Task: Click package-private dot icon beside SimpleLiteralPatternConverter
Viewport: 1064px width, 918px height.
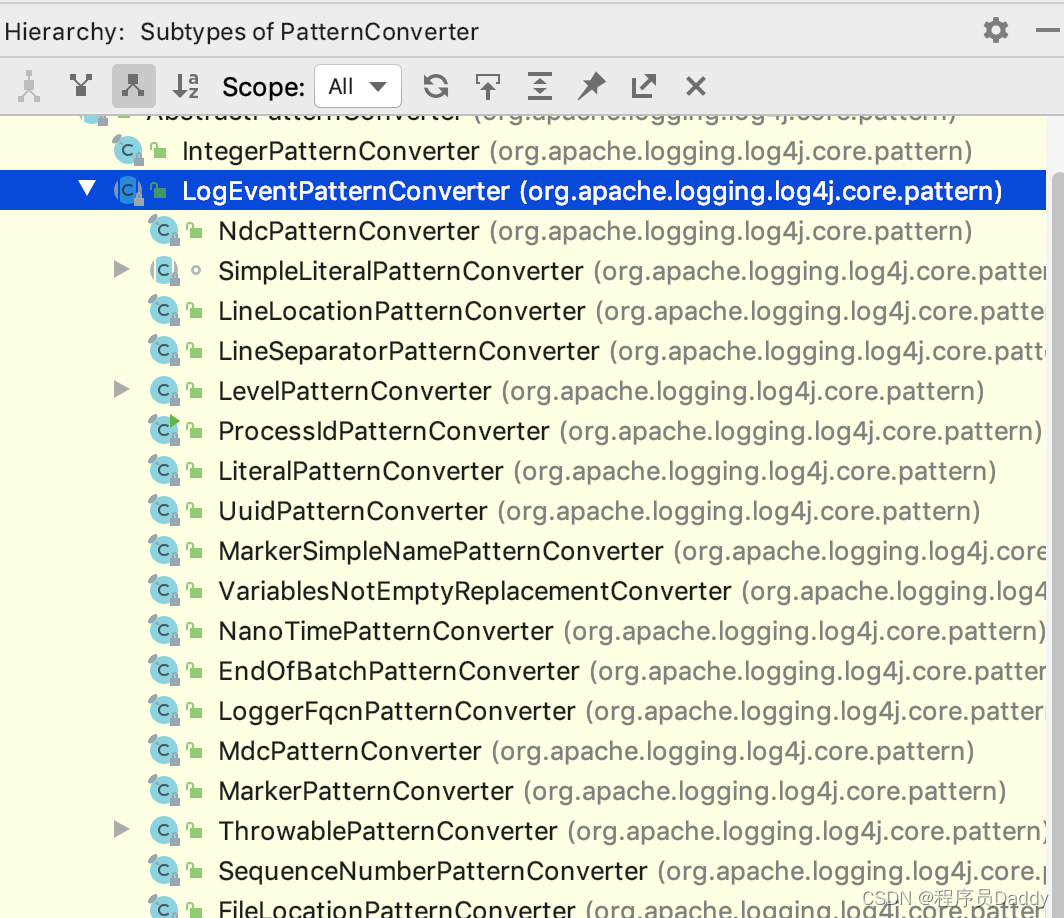Action: pos(196,270)
